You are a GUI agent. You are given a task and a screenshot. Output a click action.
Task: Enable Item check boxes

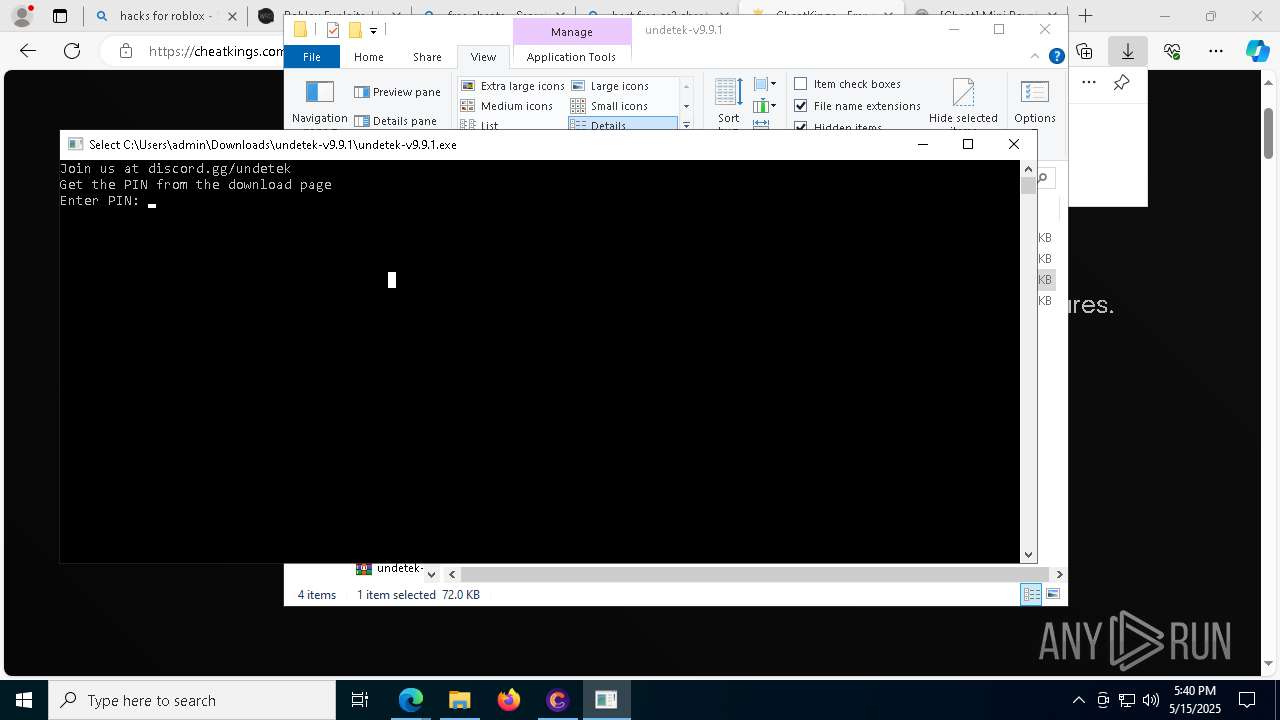pyautogui.click(x=847, y=84)
